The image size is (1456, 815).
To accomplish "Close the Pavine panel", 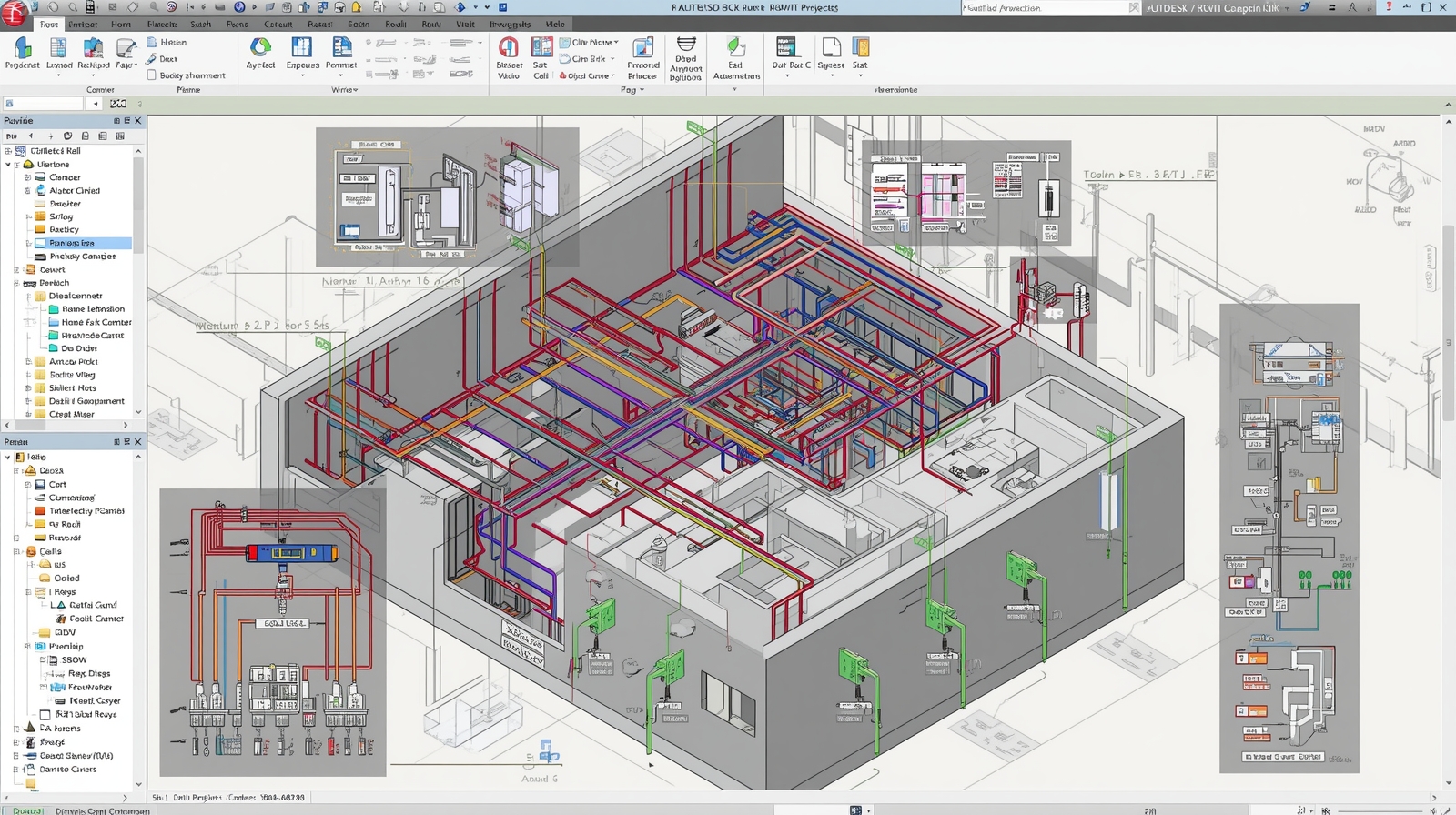I will click(138, 121).
